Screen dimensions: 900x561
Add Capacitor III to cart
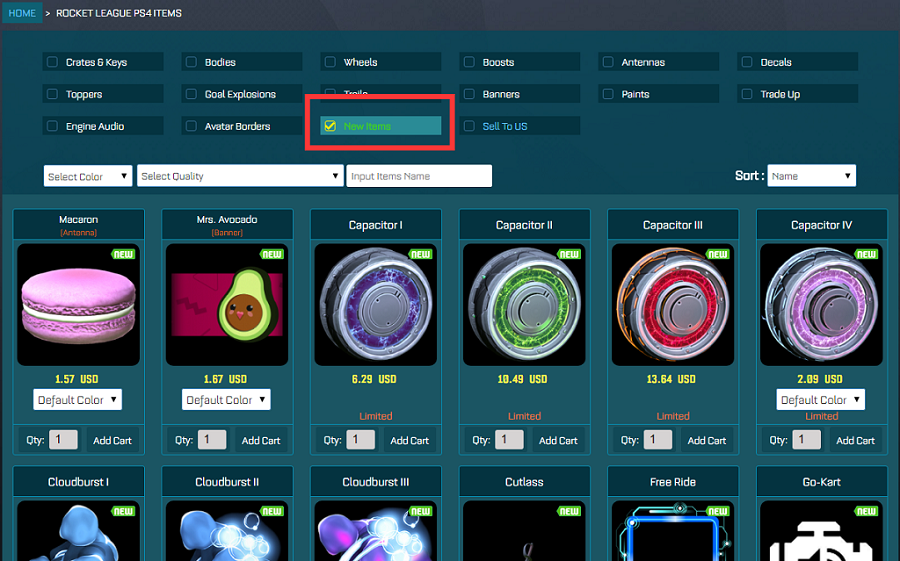[x=707, y=440]
